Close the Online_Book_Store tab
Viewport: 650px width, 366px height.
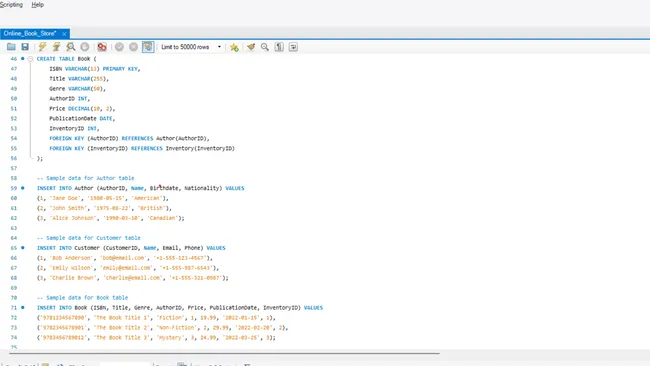click(x=64, y=34)
